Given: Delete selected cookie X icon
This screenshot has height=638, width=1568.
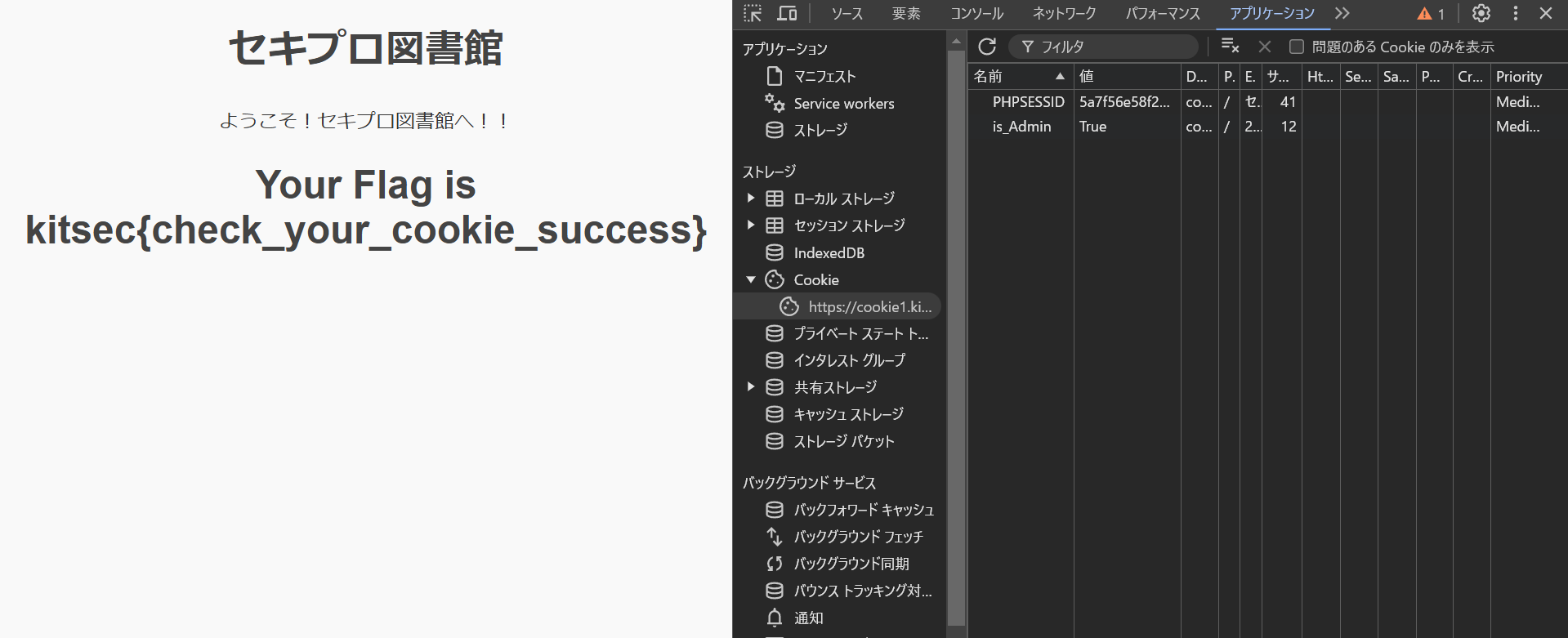Looking at the screenshot, I should coord(1265,47).
